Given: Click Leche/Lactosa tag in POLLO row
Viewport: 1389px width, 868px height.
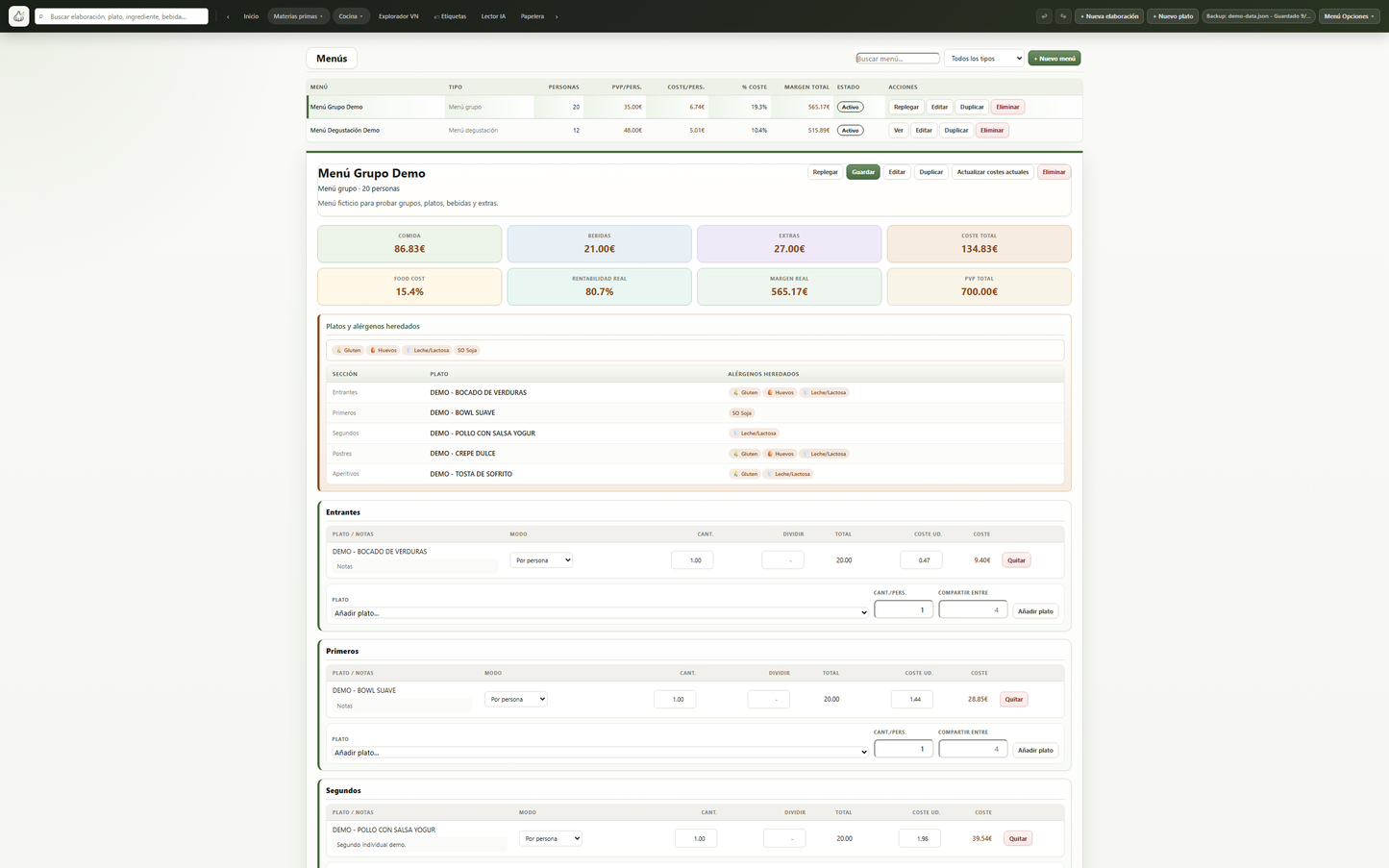Looking at the screenshot, I should [x=755, y=434].
